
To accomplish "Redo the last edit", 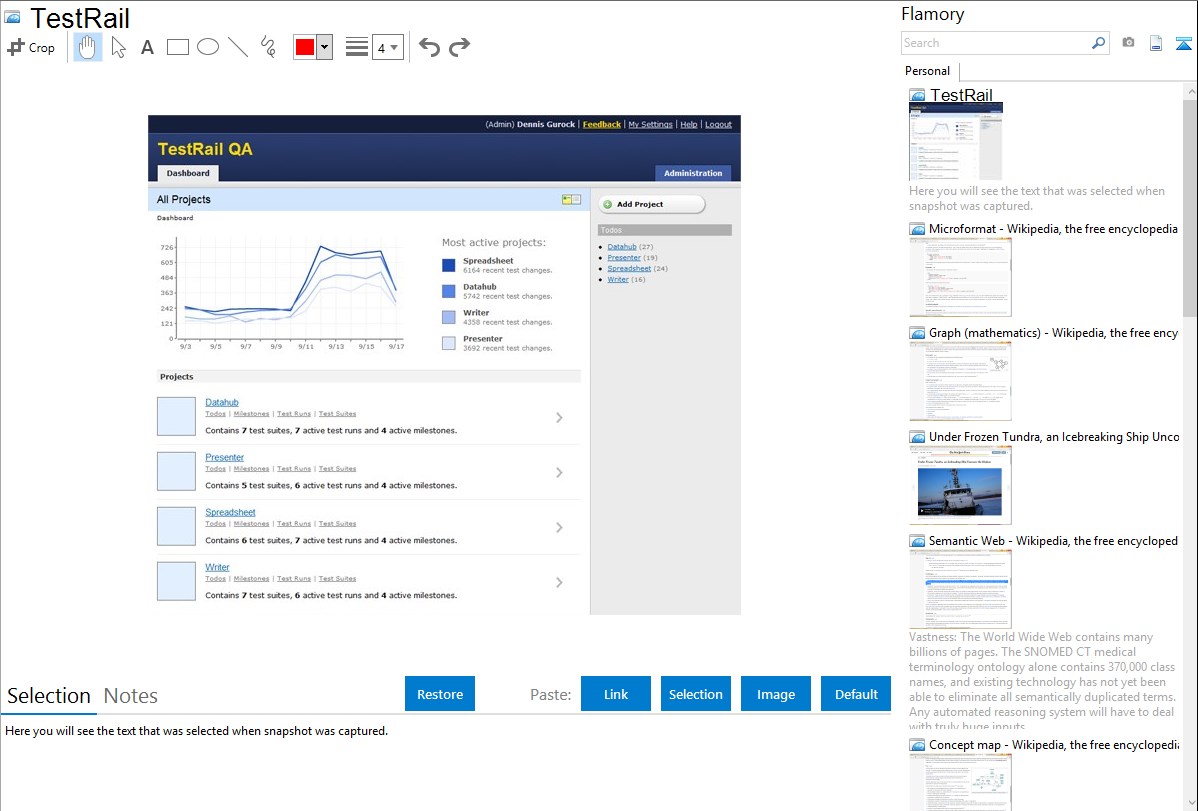I will click(459, 47).
